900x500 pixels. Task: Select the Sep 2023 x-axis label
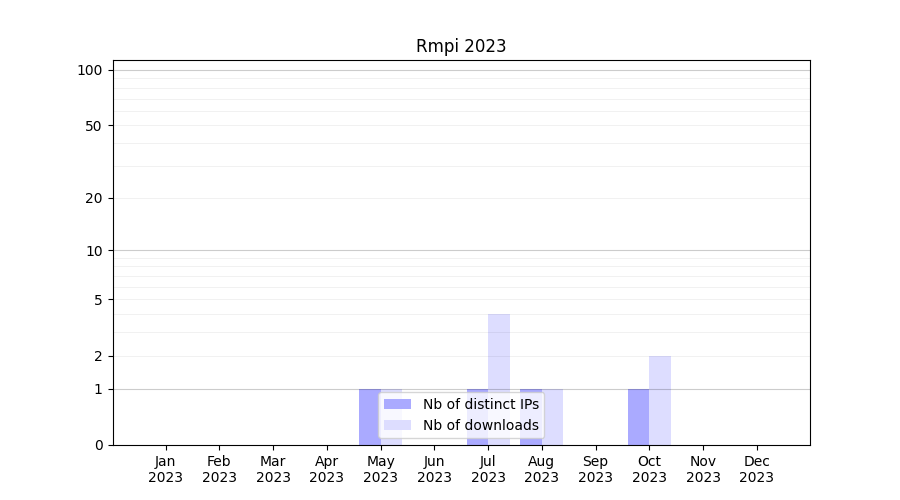(595, 469)
